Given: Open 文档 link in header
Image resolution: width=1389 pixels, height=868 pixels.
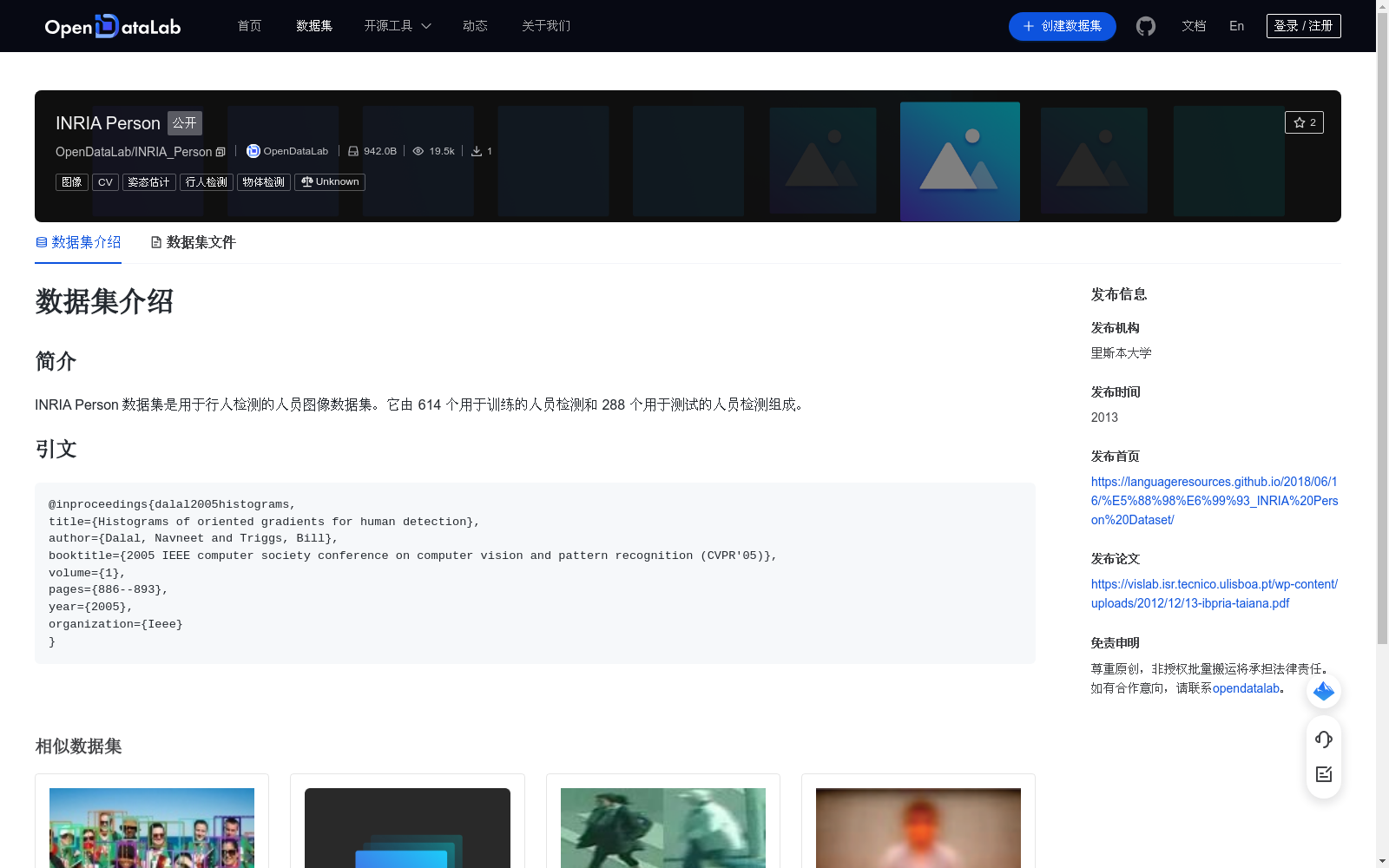Looking at the screenshot, I should (1194, 26).
